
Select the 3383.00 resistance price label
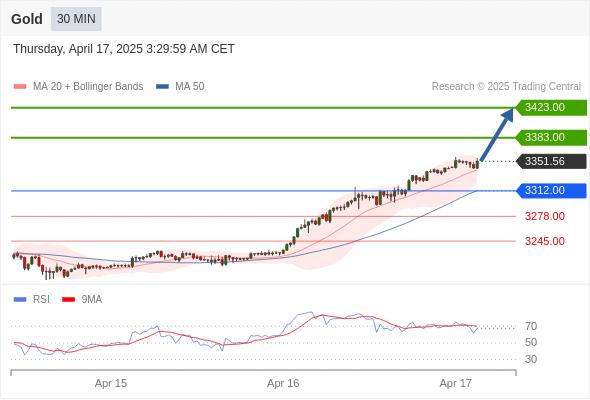click(x=551, y=137)
